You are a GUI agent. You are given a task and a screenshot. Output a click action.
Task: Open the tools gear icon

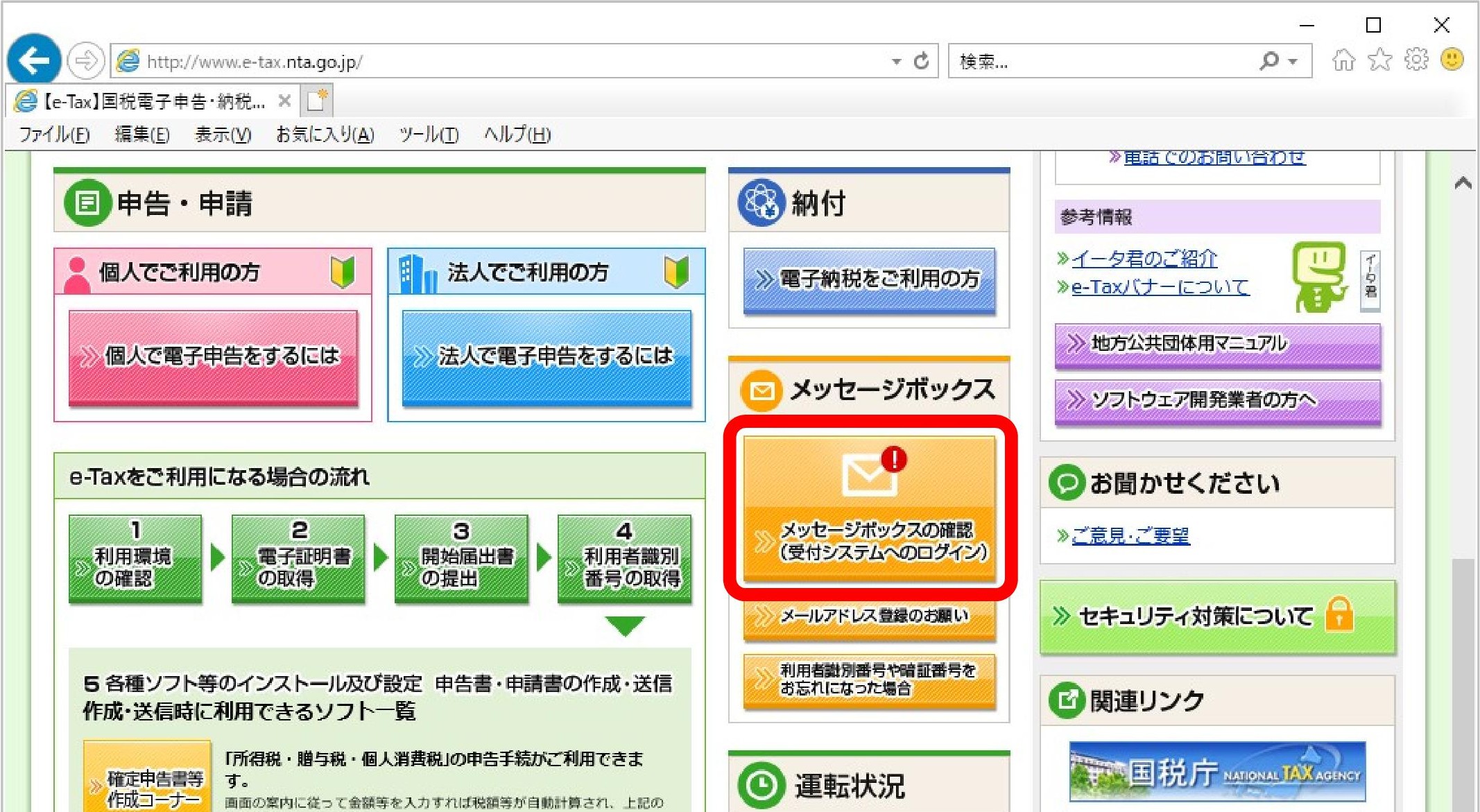1416,60
